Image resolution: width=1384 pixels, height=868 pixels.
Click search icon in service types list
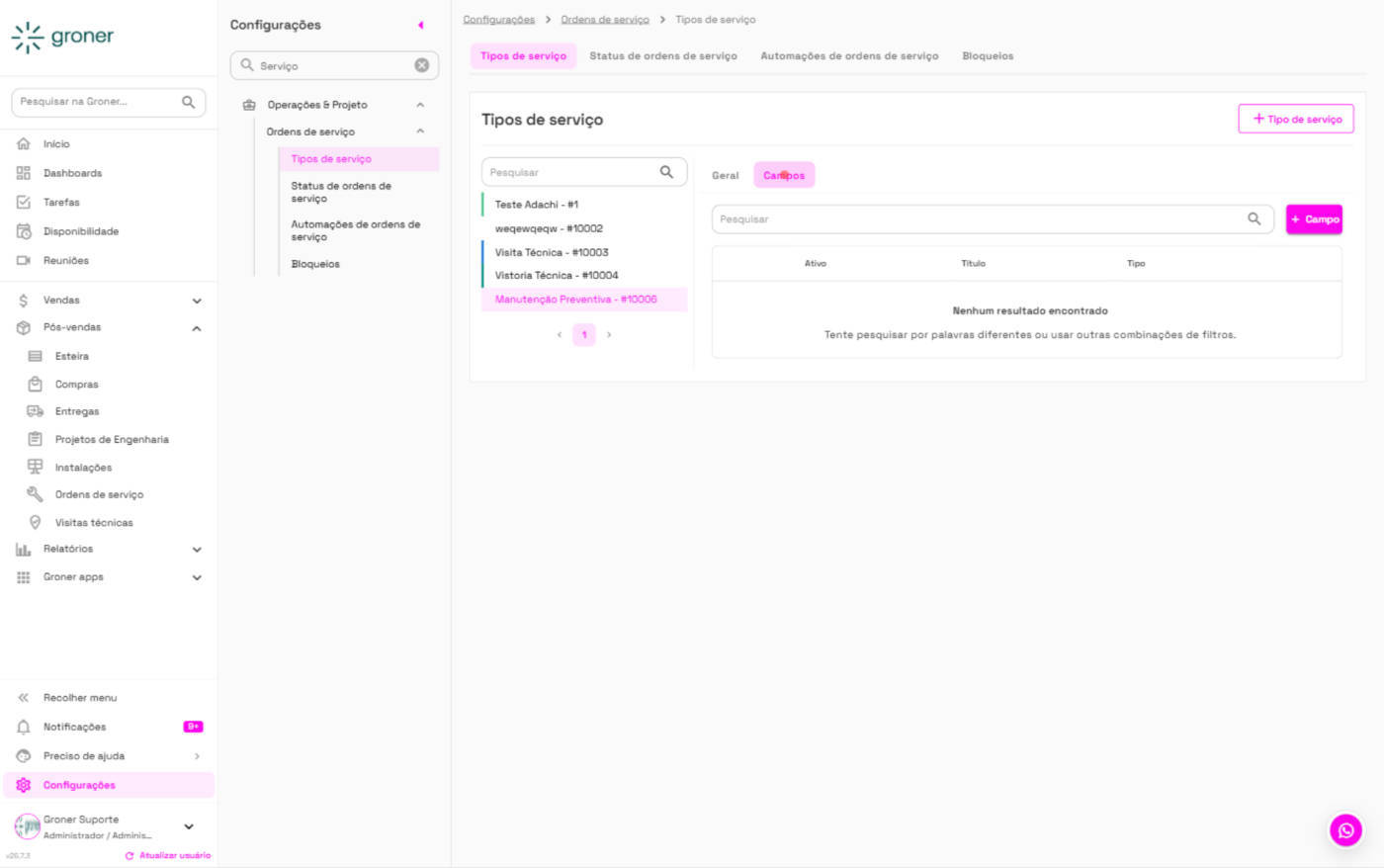point(666,172)
